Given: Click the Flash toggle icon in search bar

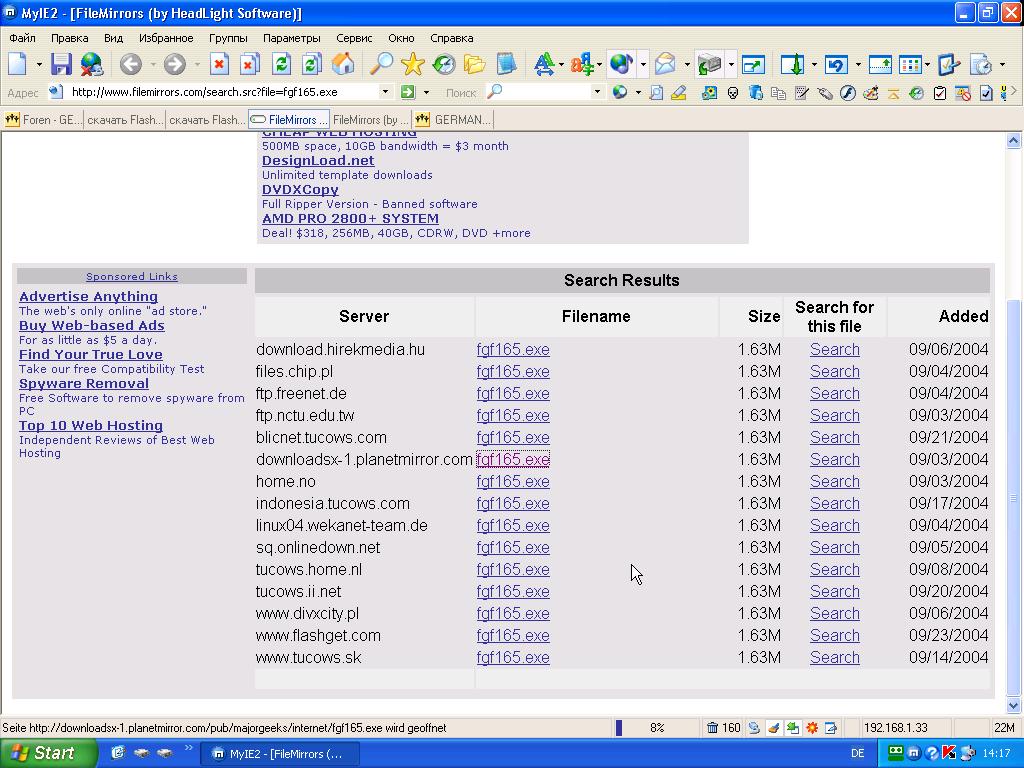Looking at the screenshot, I should [848, 93].
